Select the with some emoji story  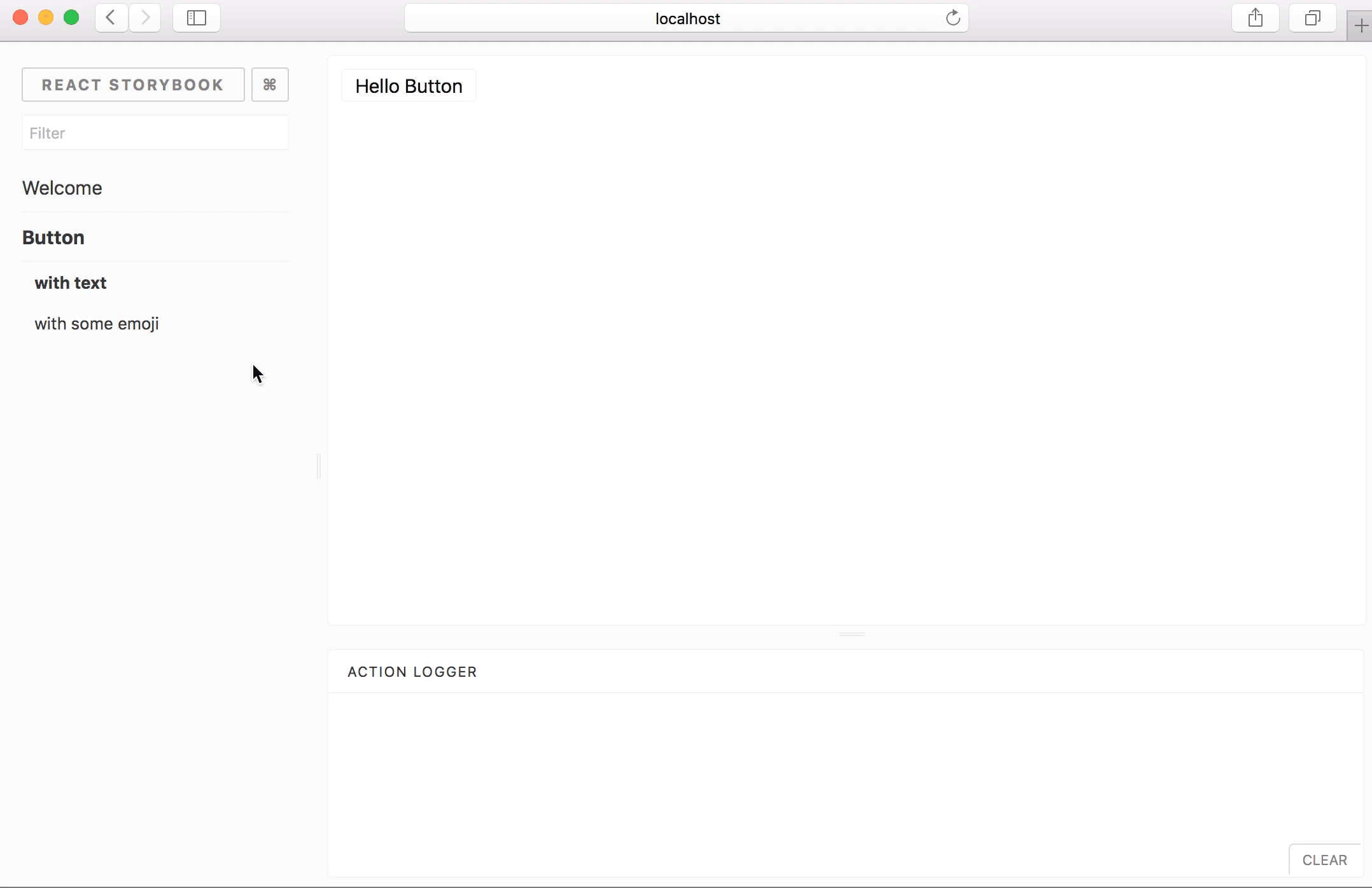coord(96,323)
